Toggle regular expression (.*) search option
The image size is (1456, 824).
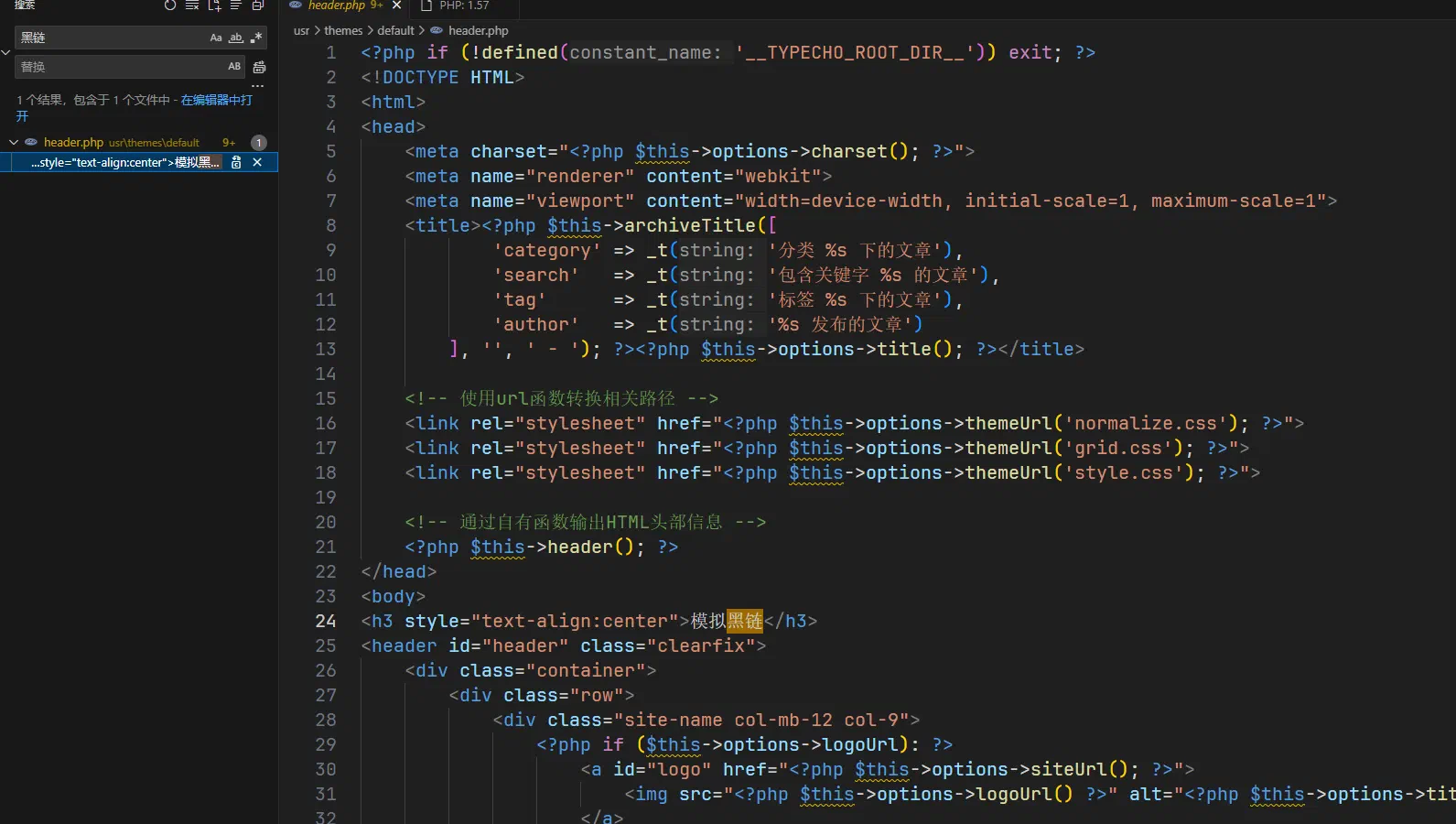coord(256,38)
